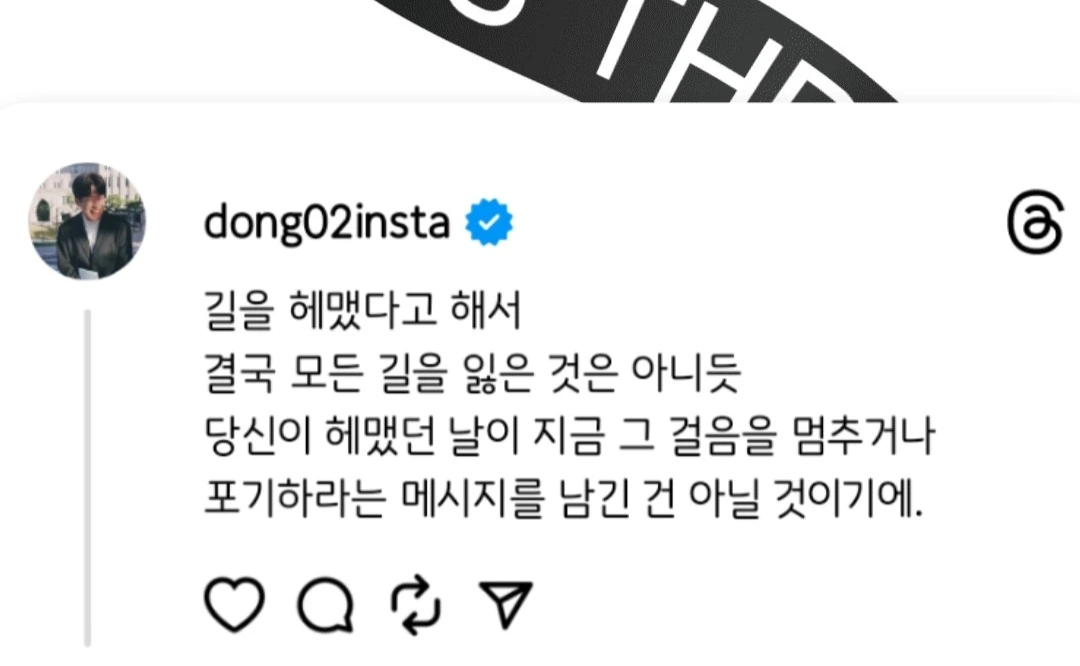
Task: Open the dong02insta profile picture
Action: click(87, 221)
